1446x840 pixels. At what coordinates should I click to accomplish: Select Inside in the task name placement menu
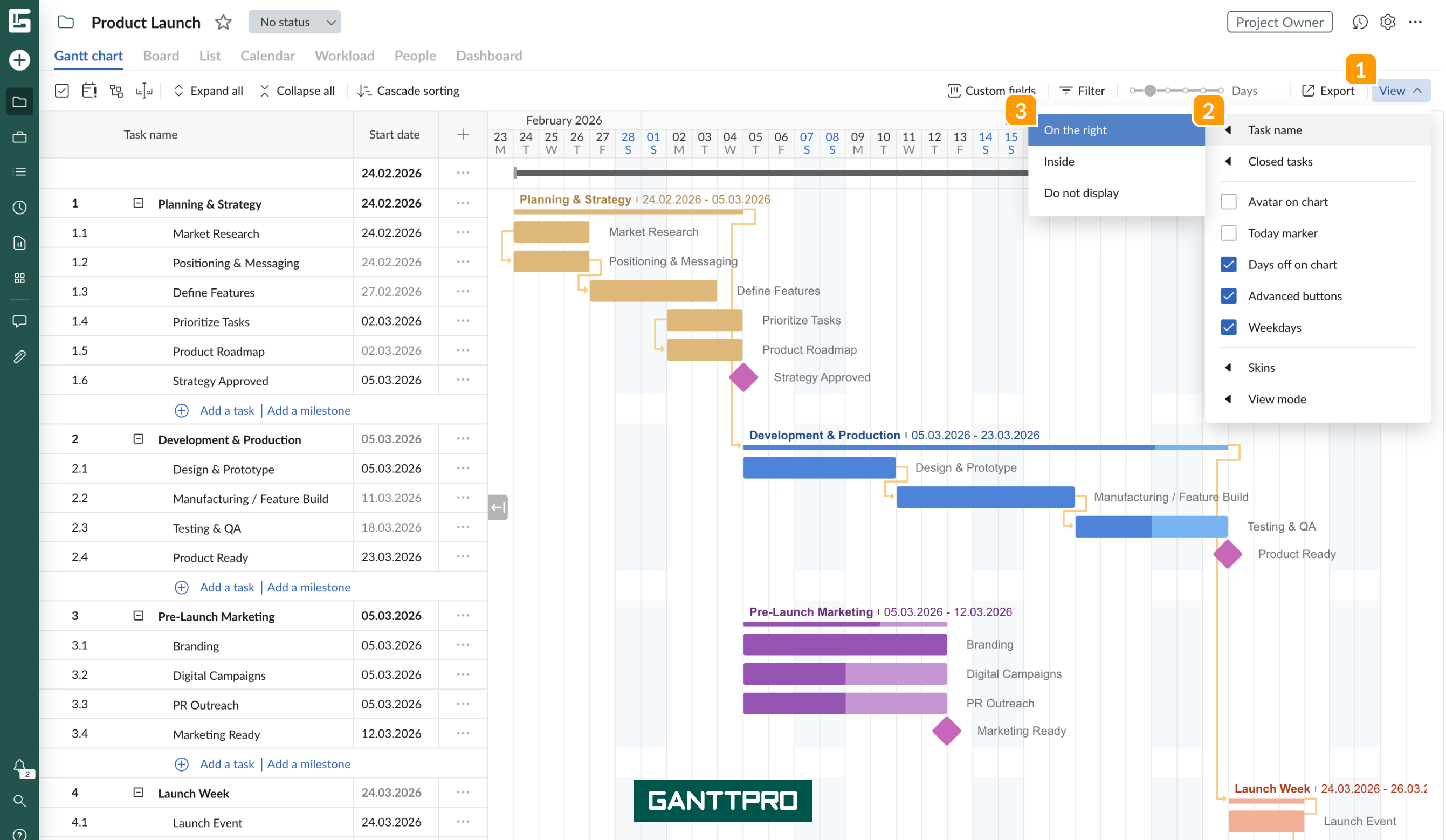[1059, 161]
